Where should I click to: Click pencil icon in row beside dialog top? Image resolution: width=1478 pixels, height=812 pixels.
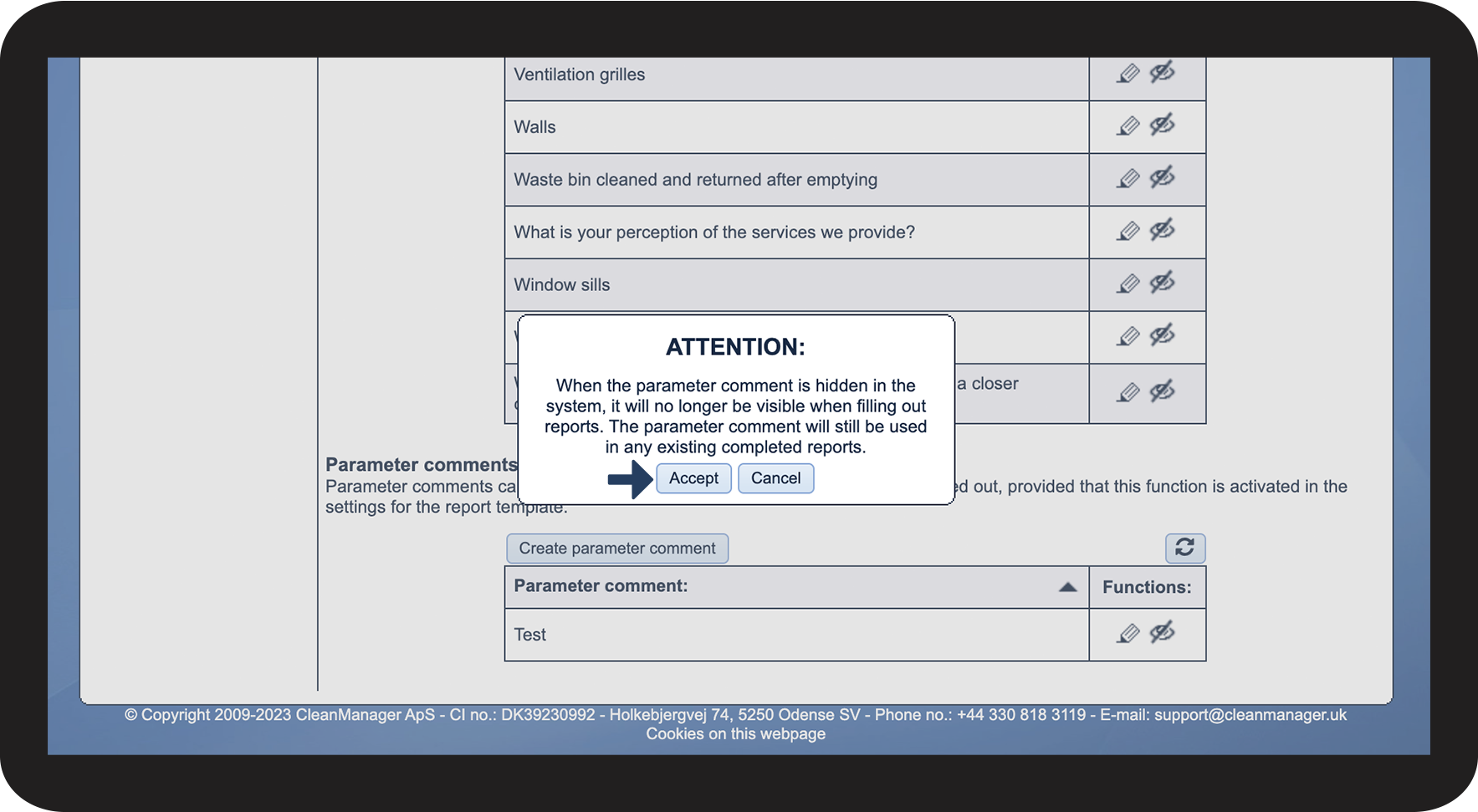click(x=1128, y=337)
